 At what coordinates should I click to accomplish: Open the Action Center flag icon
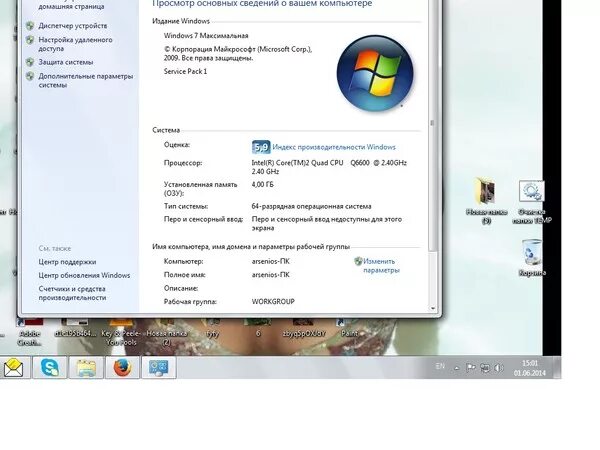coord(471,368)
